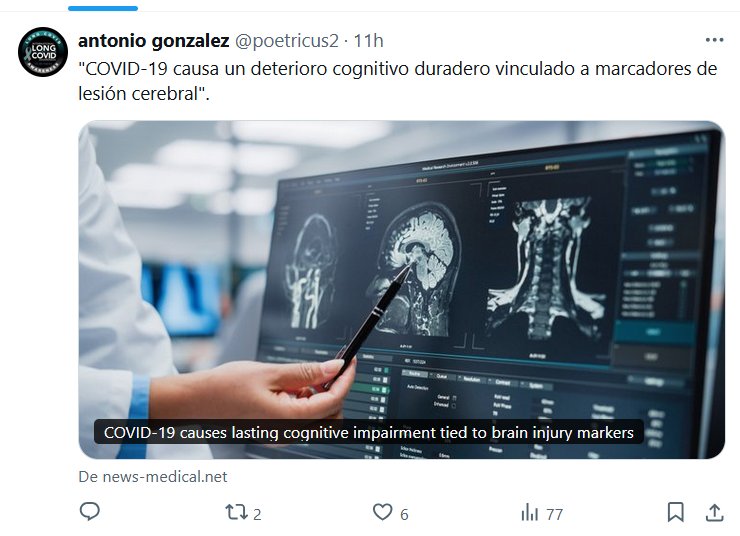This screenshot has width=740, height=536.
Task: Open the three-dot more options menu
Action: pyautogui.click(x=714, y=40)
